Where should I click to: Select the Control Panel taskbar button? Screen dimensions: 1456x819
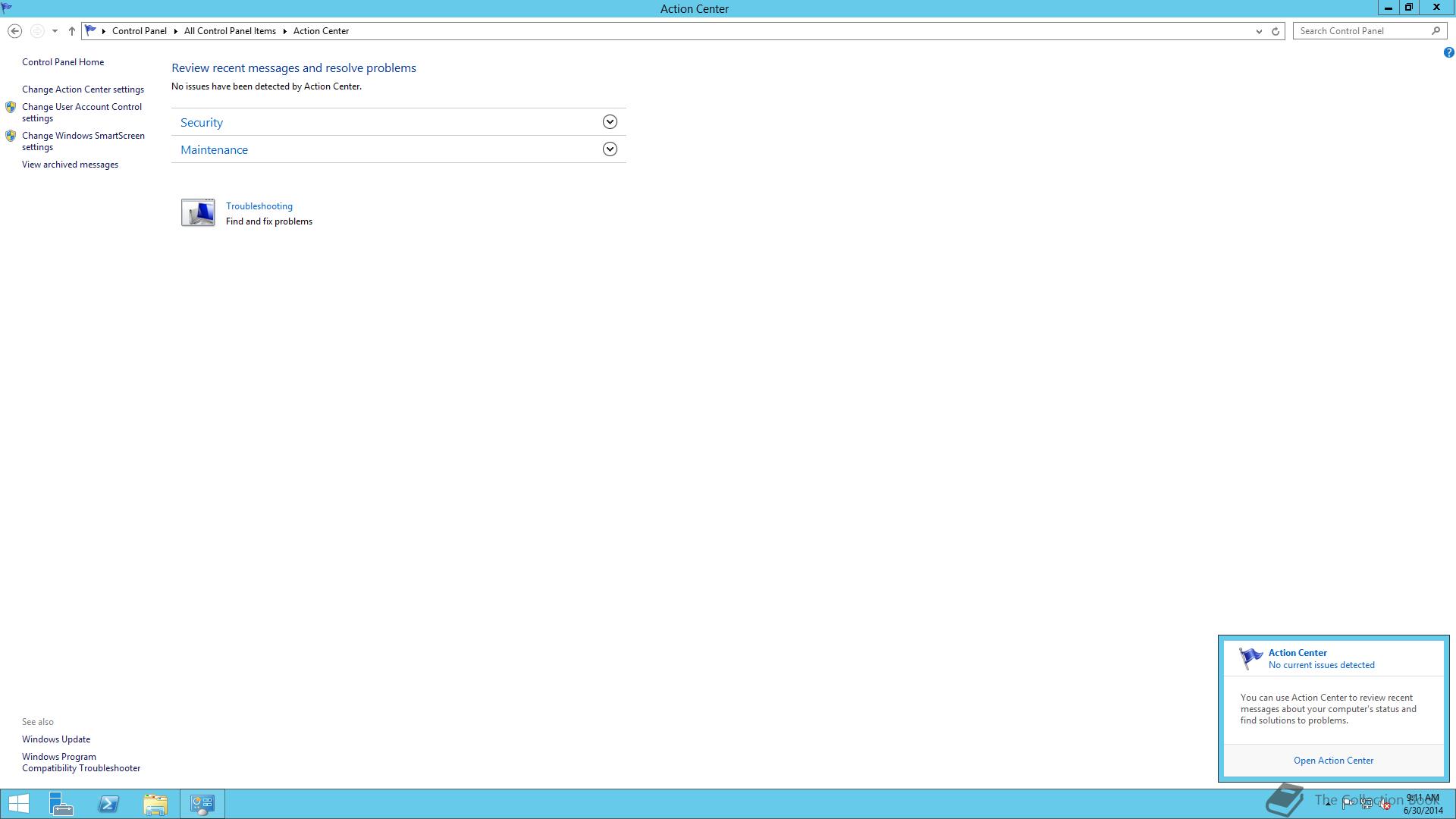202,804
